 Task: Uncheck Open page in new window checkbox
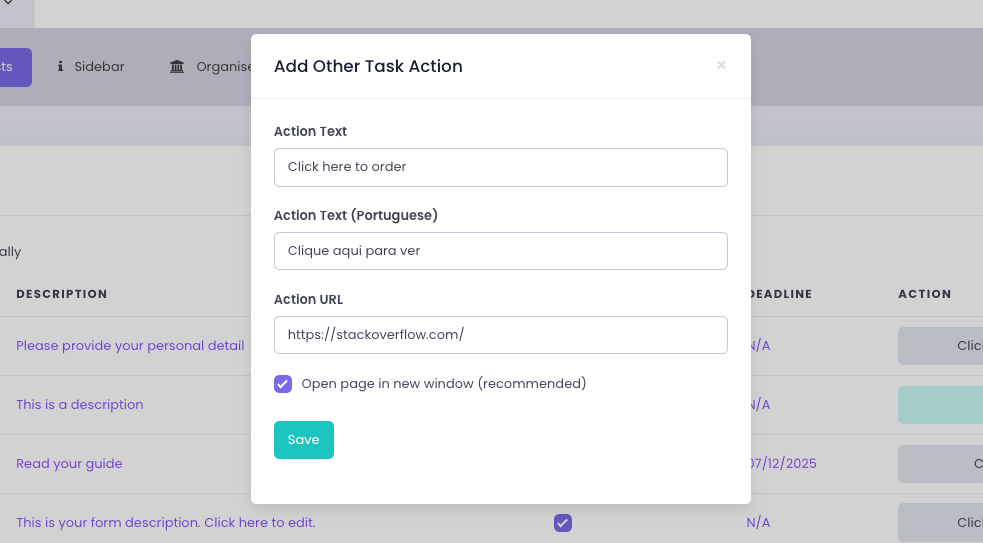[283, 384]
